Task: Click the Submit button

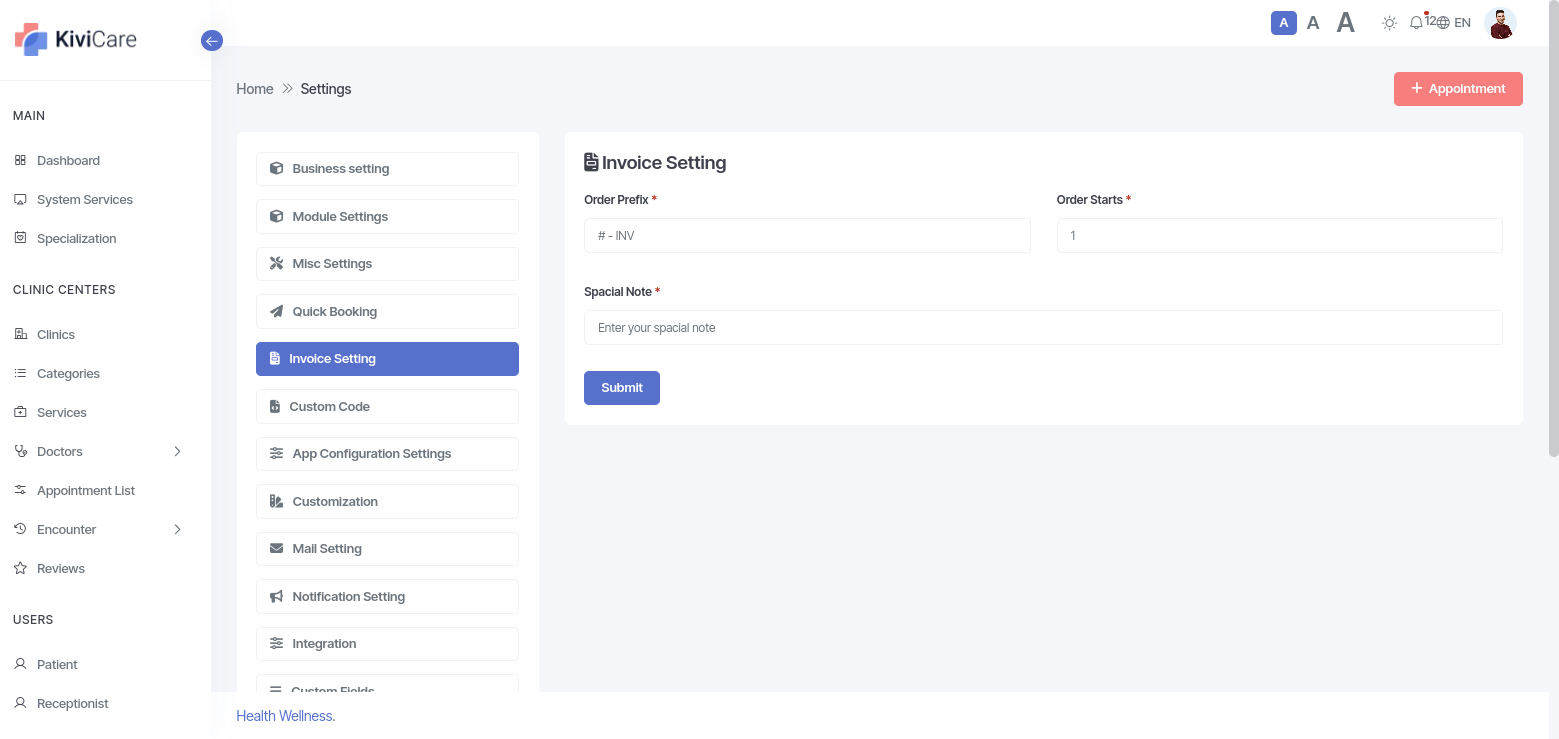Action: point(622,388)
